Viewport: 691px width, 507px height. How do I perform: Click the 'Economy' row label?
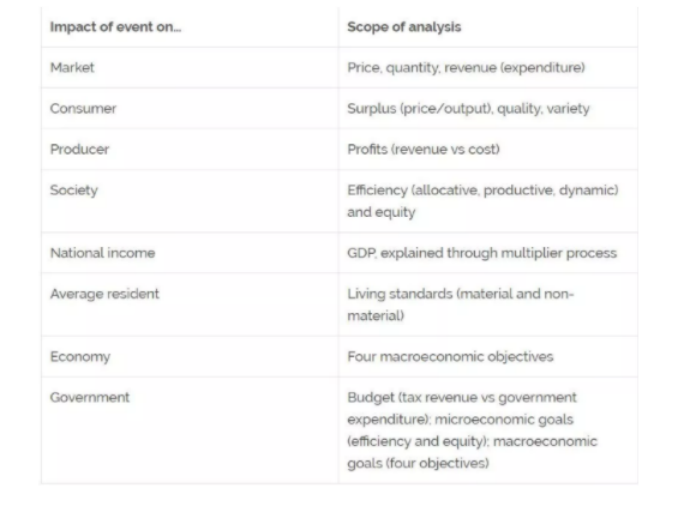click(x=80, y=357)
